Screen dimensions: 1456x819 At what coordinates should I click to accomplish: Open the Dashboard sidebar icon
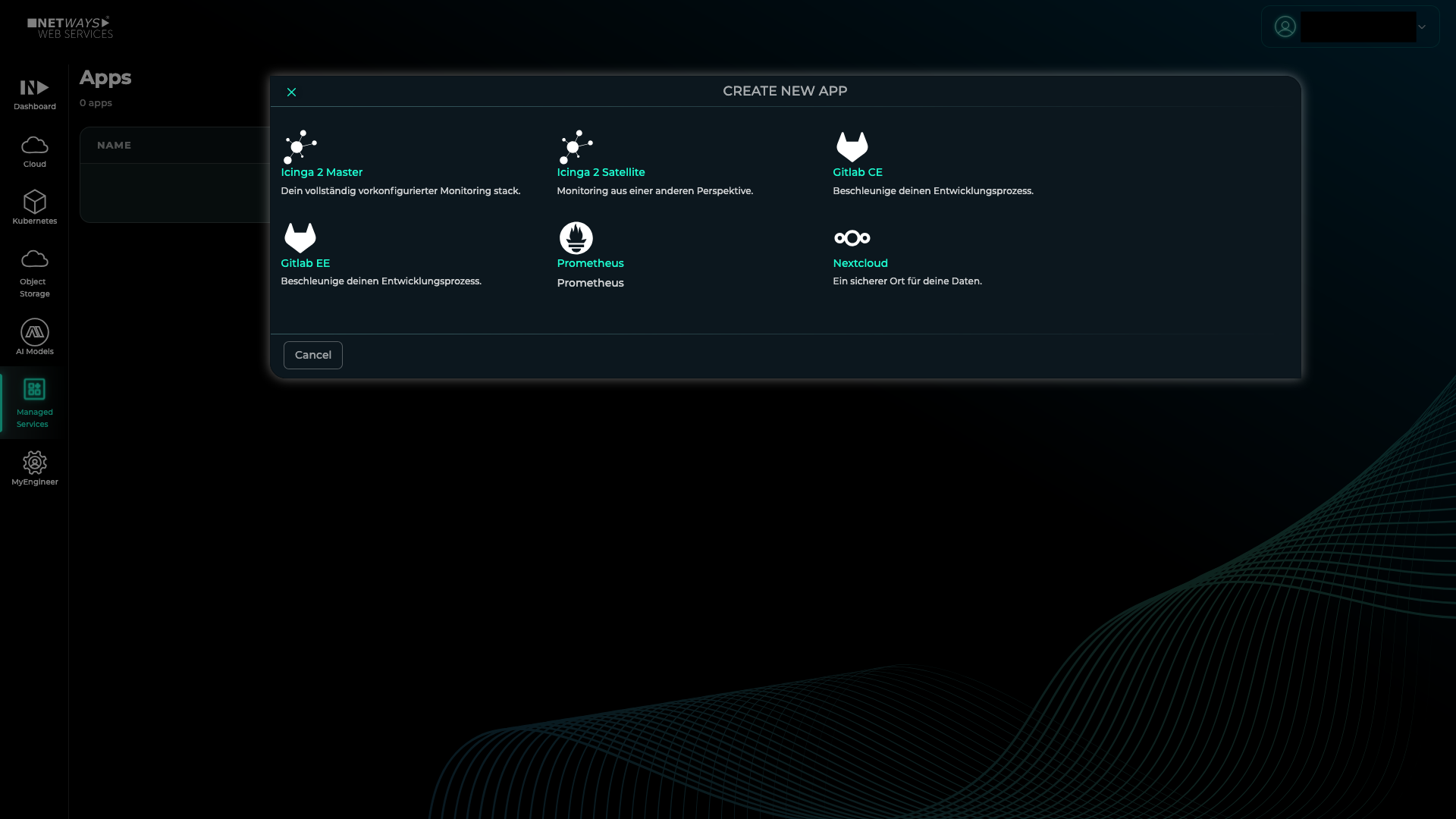point(34,87)
